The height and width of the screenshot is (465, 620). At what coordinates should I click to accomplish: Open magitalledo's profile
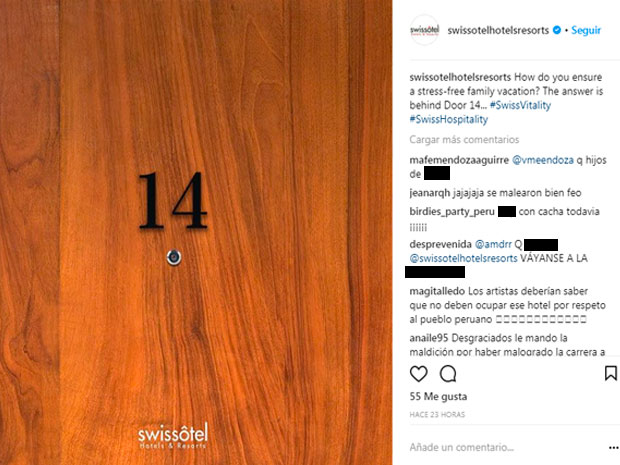tap(437, 291)
